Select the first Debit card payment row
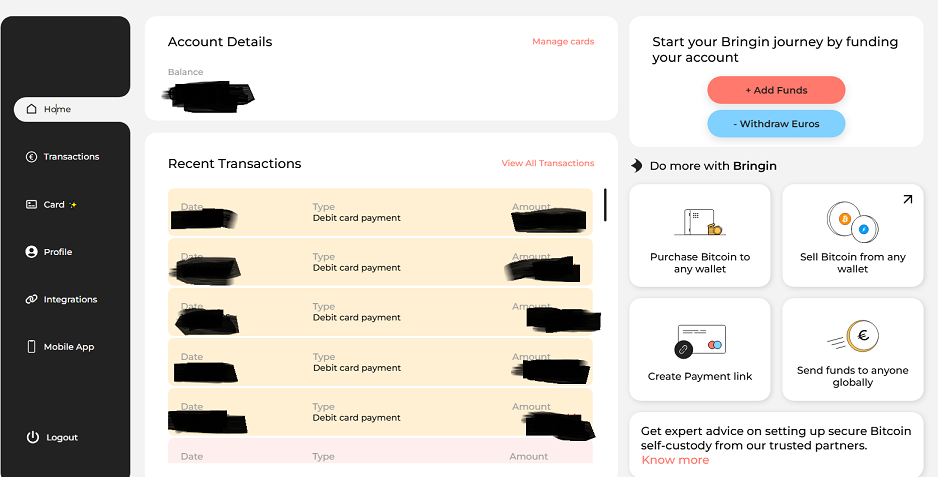Viewport: 938px width, 477px height. click(x=380, y=212)
